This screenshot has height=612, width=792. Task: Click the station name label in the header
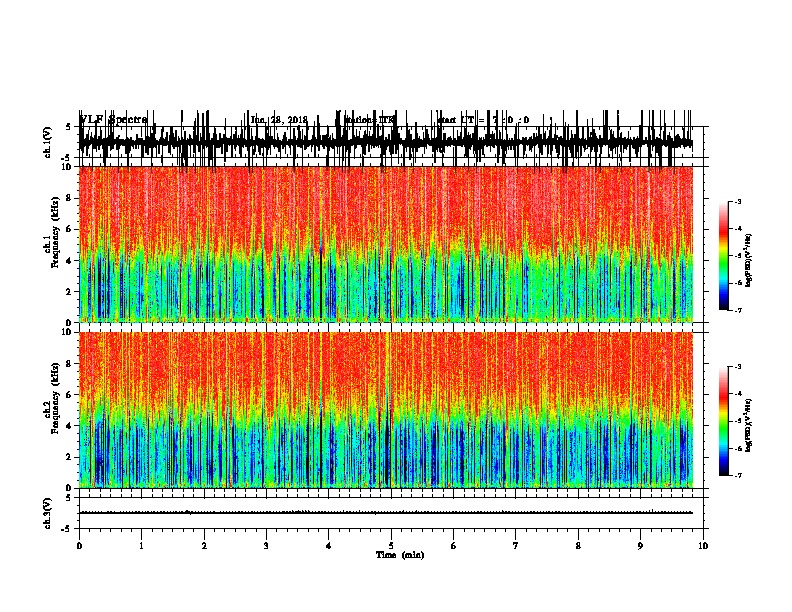[369, 120]
